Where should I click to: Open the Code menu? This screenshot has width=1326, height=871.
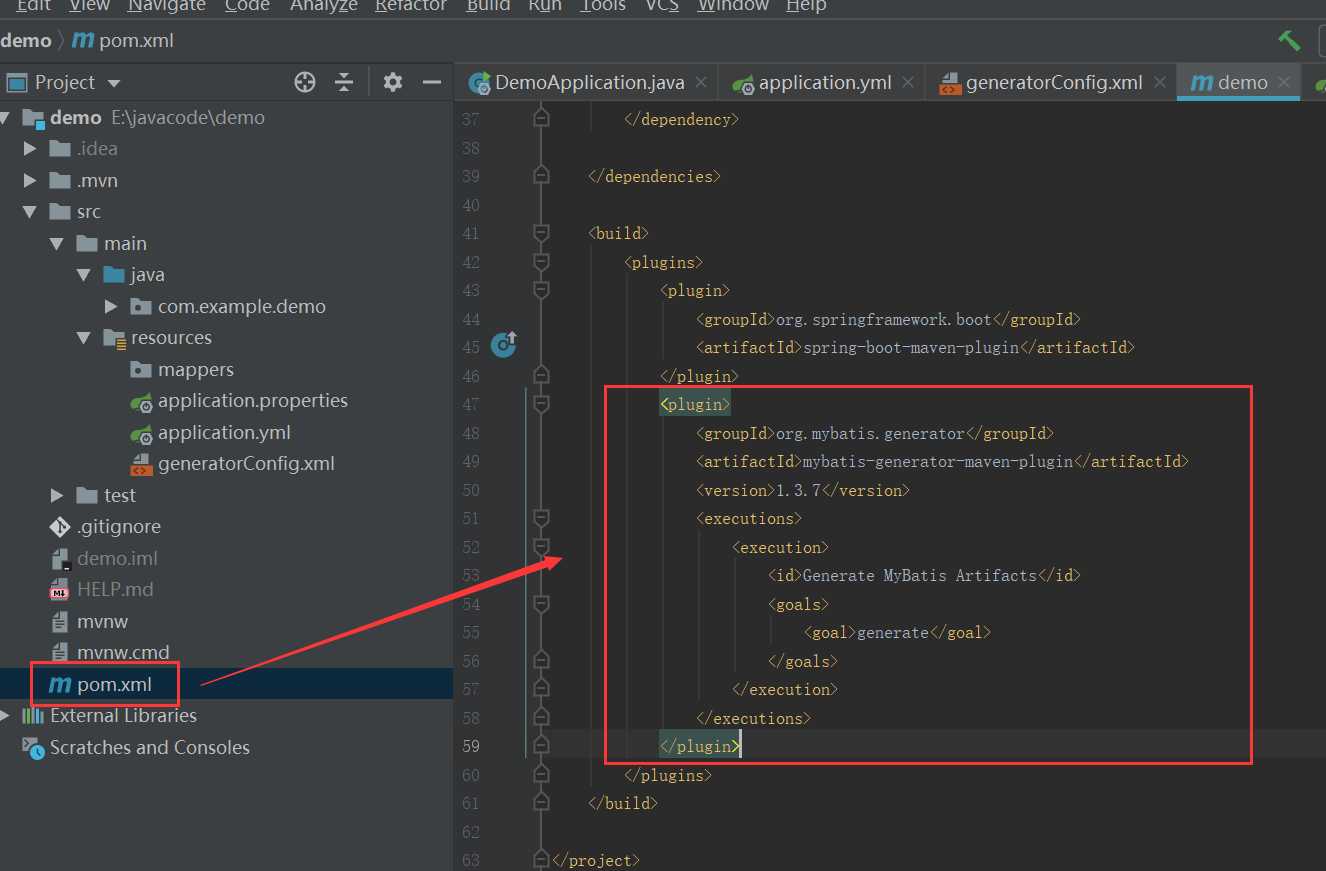[x=247, y=6]
